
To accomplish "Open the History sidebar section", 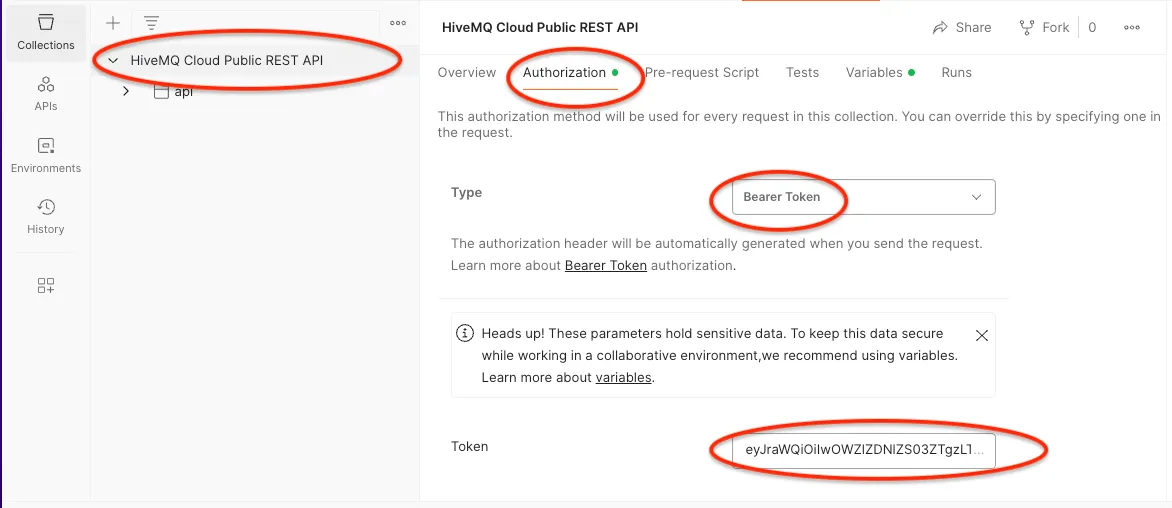I will 46,217.
